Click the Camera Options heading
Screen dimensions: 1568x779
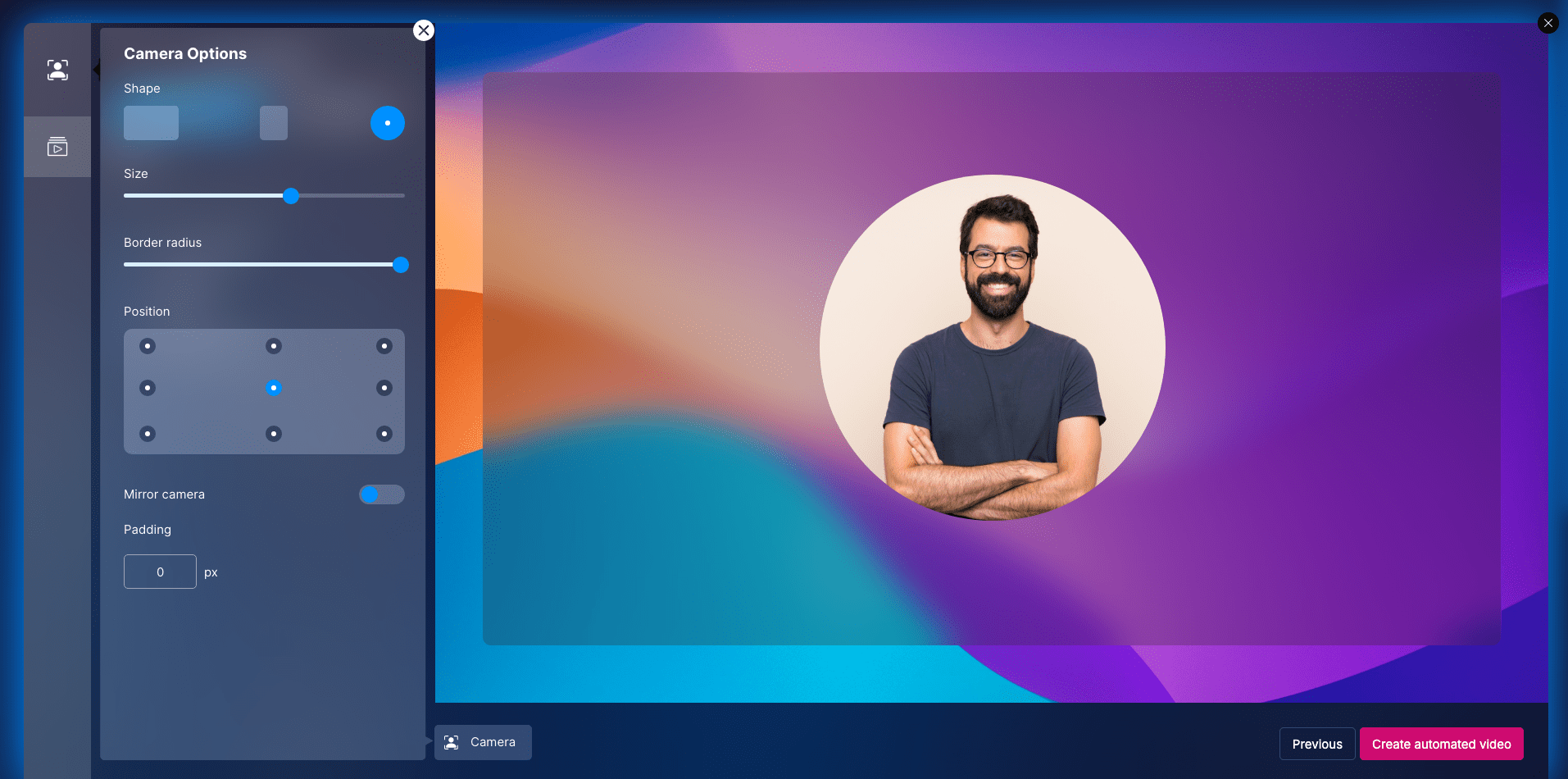[185, 53]
